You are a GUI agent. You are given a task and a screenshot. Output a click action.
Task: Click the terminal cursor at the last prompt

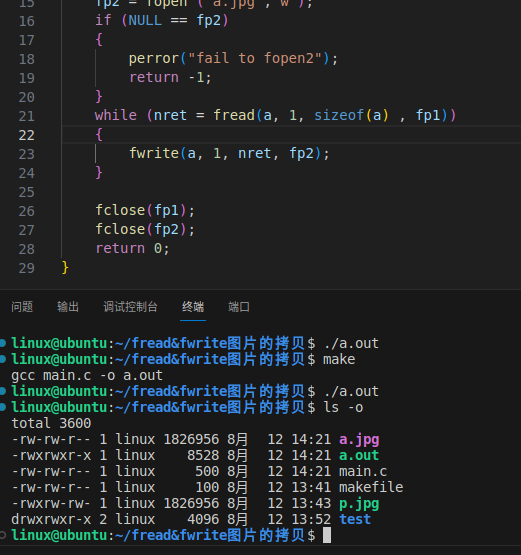(327, 535)
